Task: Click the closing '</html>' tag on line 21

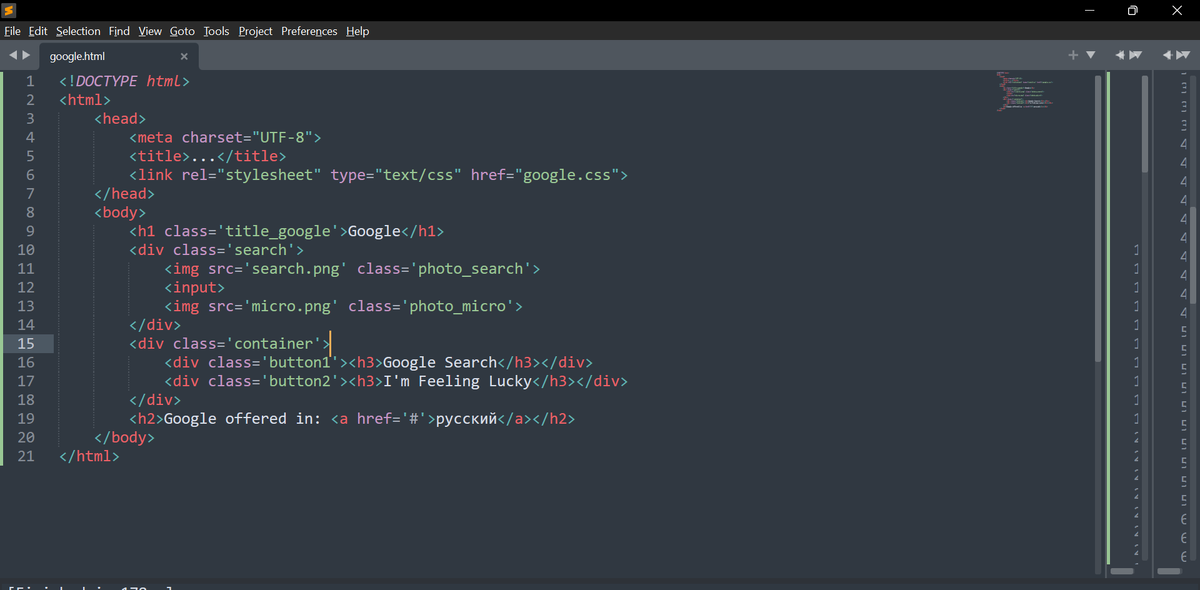Action: point(89,456)
